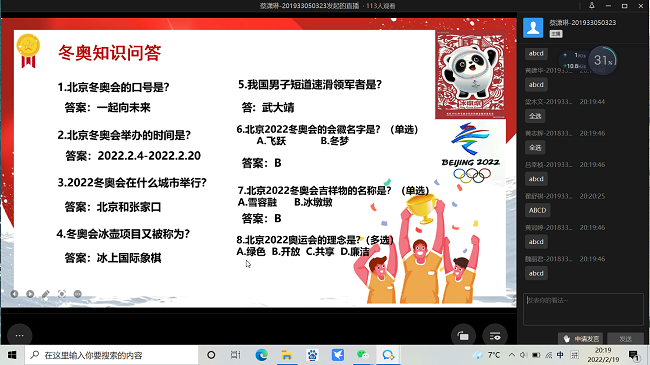This screenshot has height=365, width=650.
Task: Open the three-dots more menu button
Action: 19,335
